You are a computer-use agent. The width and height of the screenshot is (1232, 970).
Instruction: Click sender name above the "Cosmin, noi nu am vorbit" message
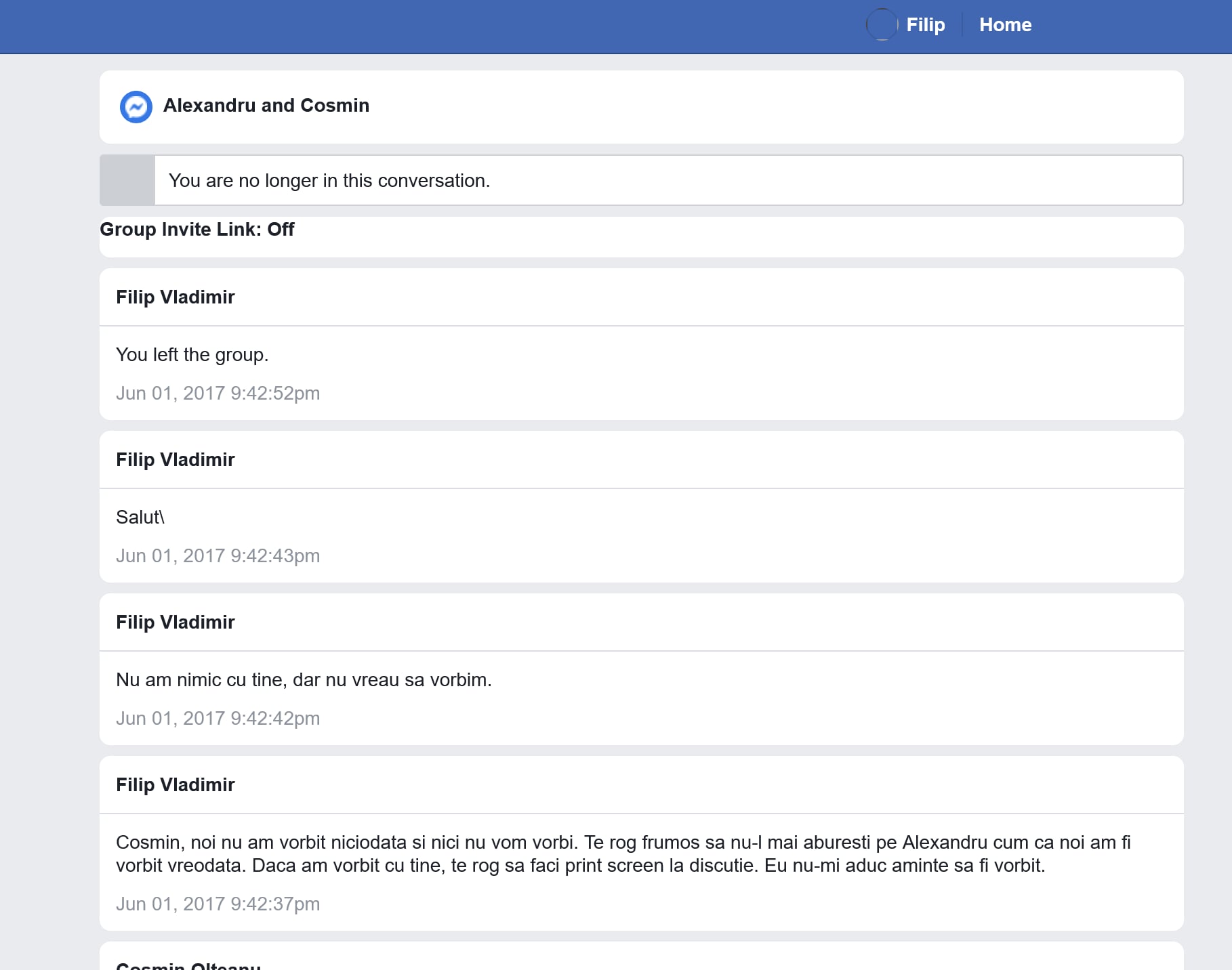(x=175, y=785)
